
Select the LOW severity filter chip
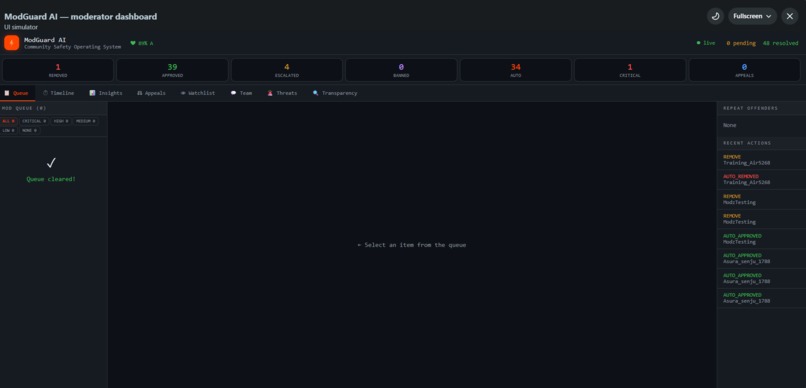tap(9, 131)
